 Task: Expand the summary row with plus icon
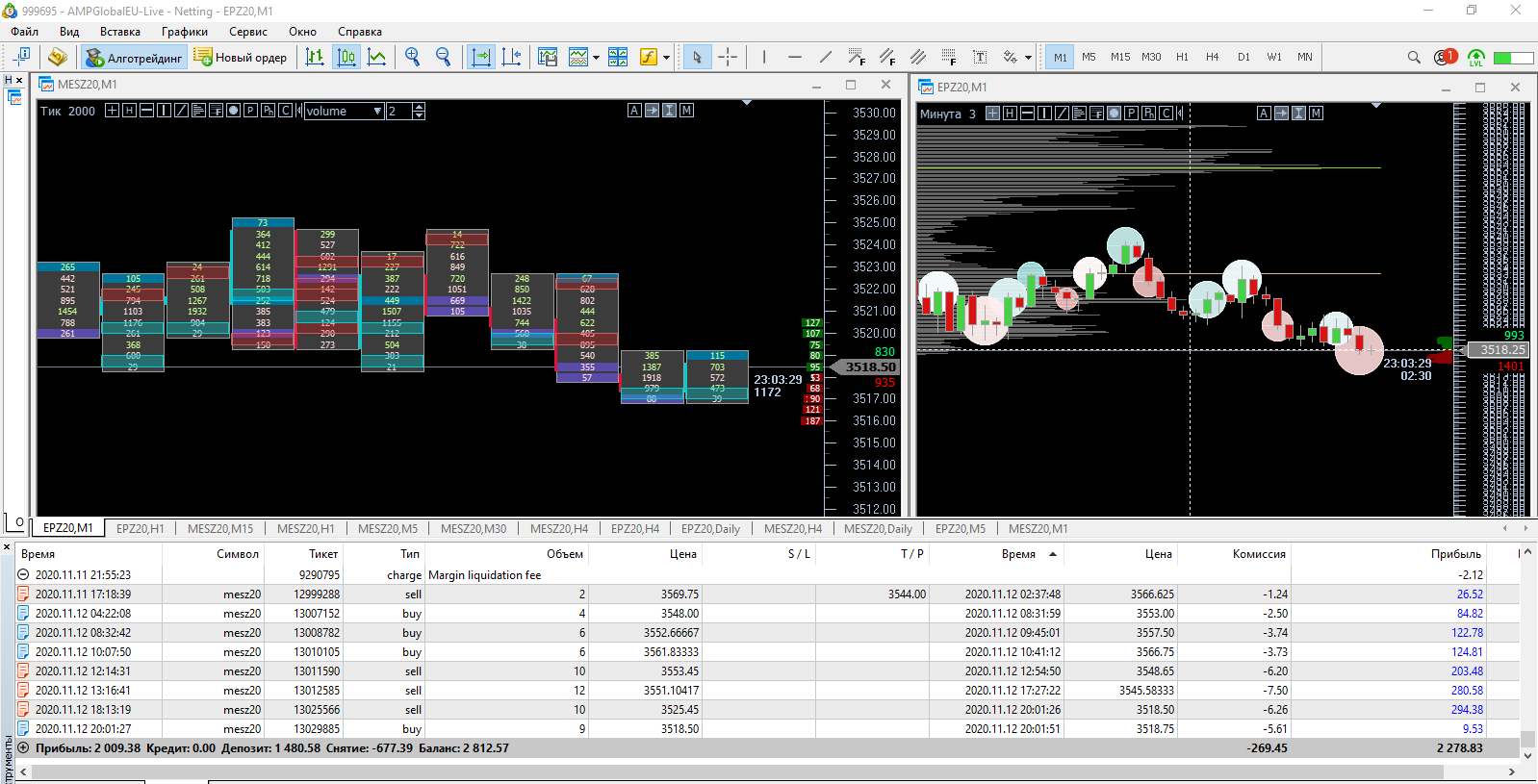(23, 747)
